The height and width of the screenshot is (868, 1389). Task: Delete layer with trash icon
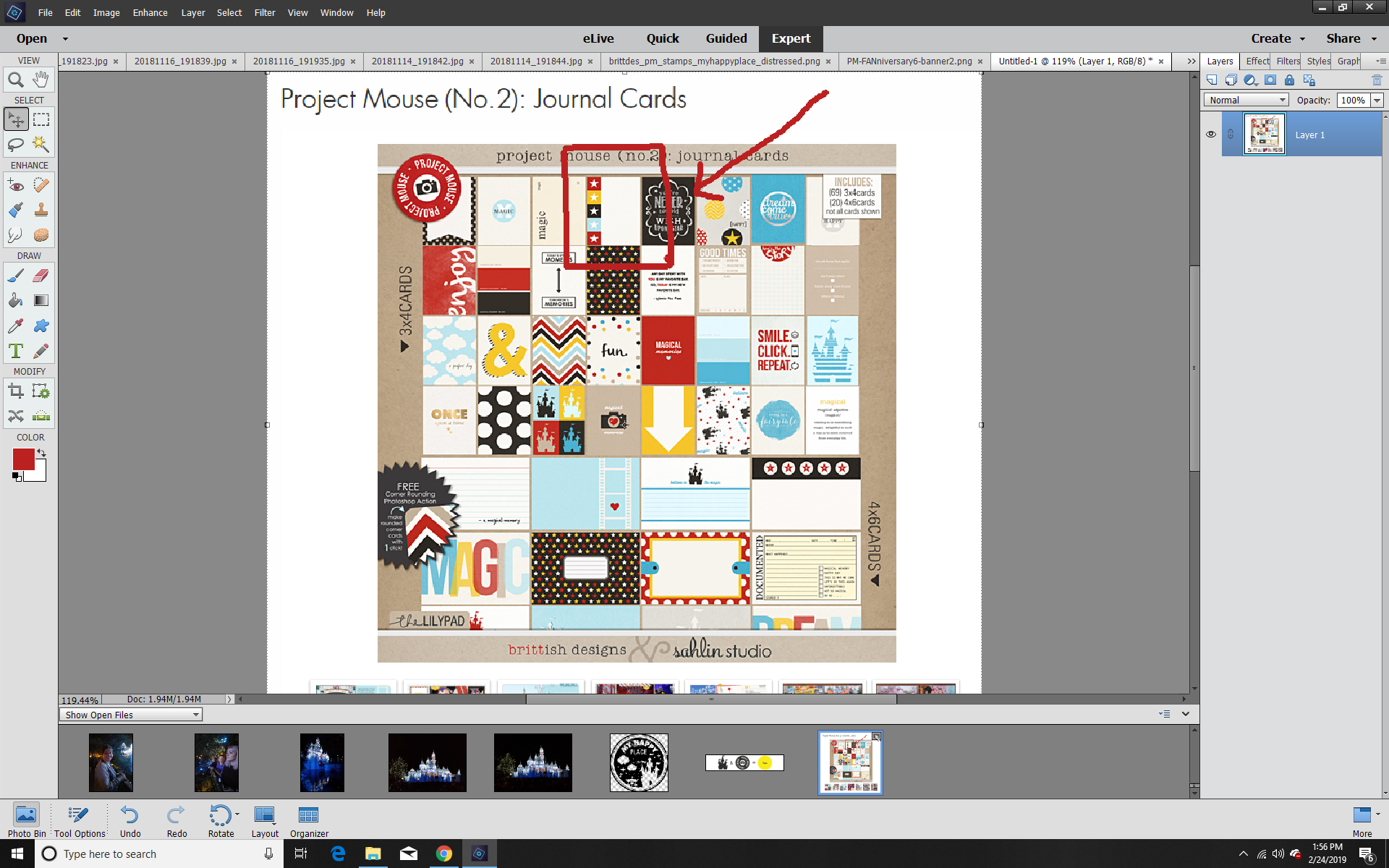pos(1377,80)
